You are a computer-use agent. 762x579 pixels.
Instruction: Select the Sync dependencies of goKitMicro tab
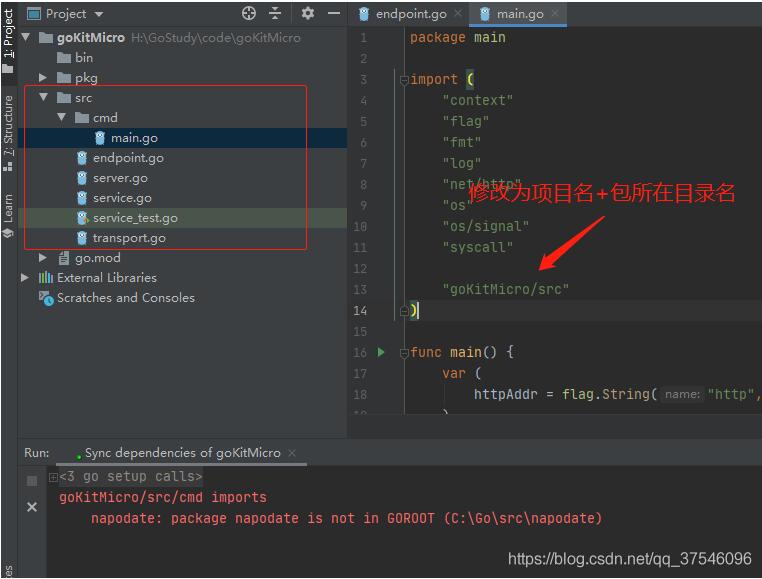tap(180, 453)
